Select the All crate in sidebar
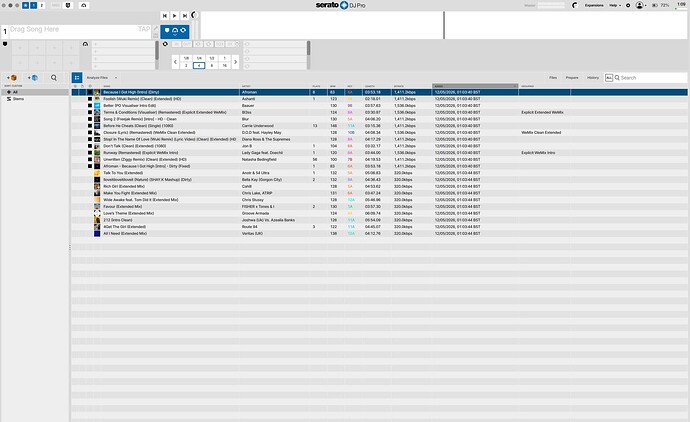Screen dimensions: 690x422 [35, 92]
